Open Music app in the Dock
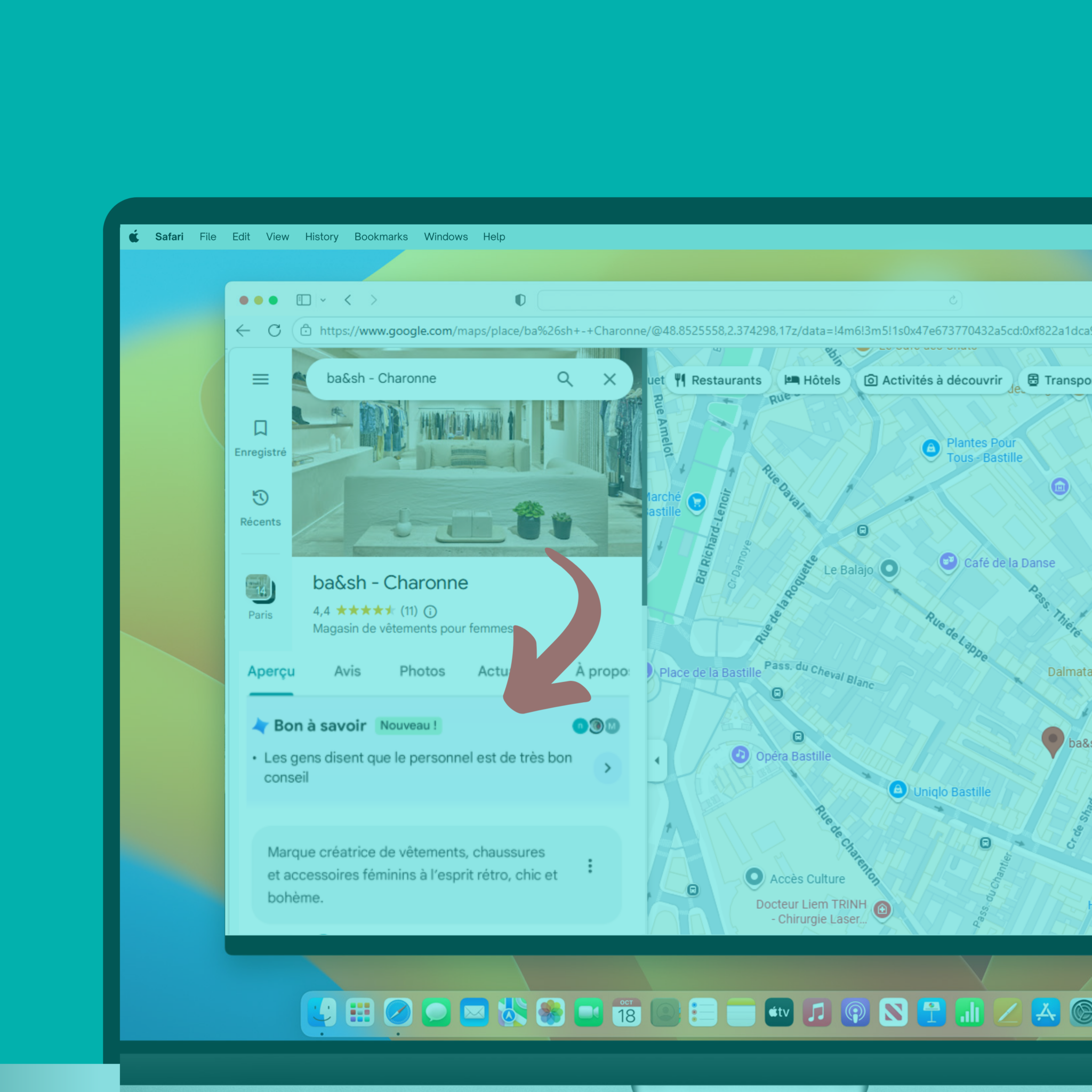 [817, 1013]
